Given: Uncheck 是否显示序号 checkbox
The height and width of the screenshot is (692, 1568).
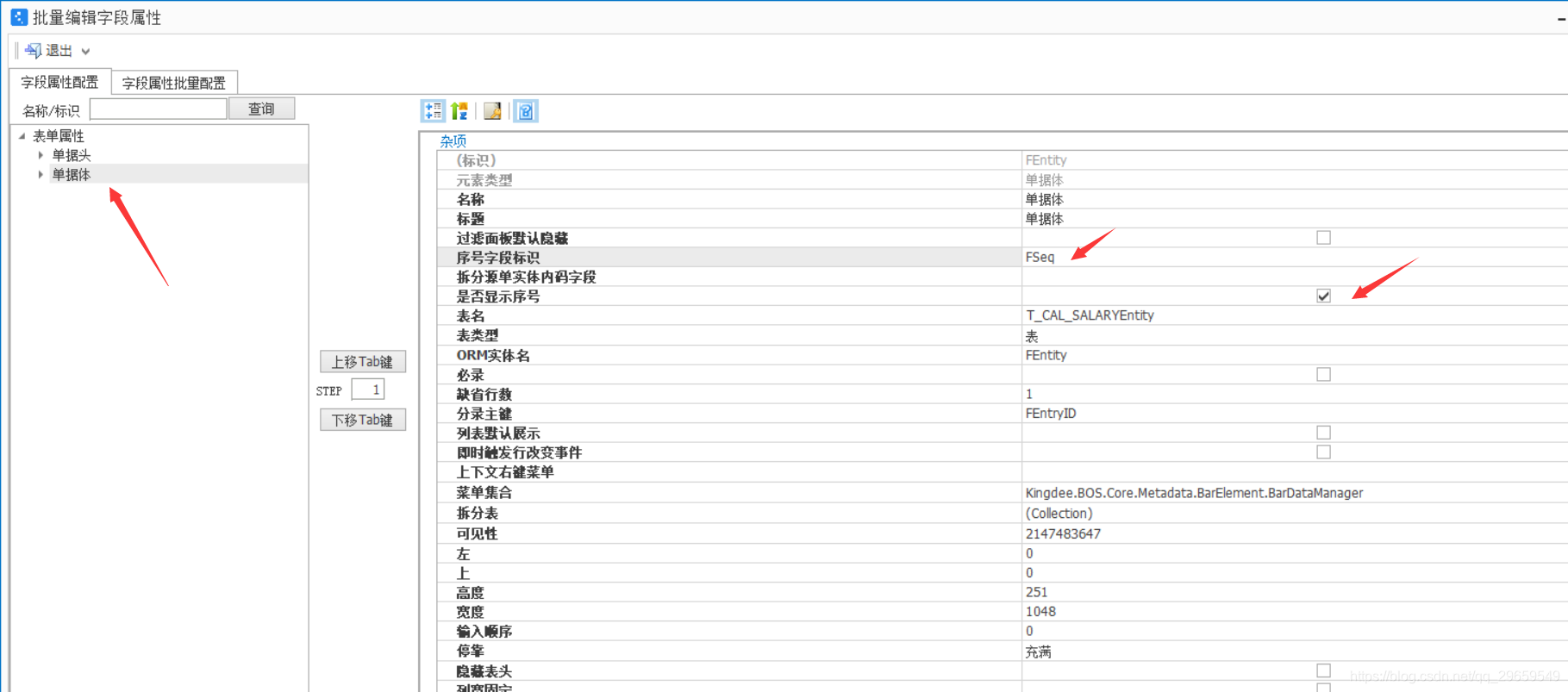Looking at the screenshot, I should click(1323, 296).
